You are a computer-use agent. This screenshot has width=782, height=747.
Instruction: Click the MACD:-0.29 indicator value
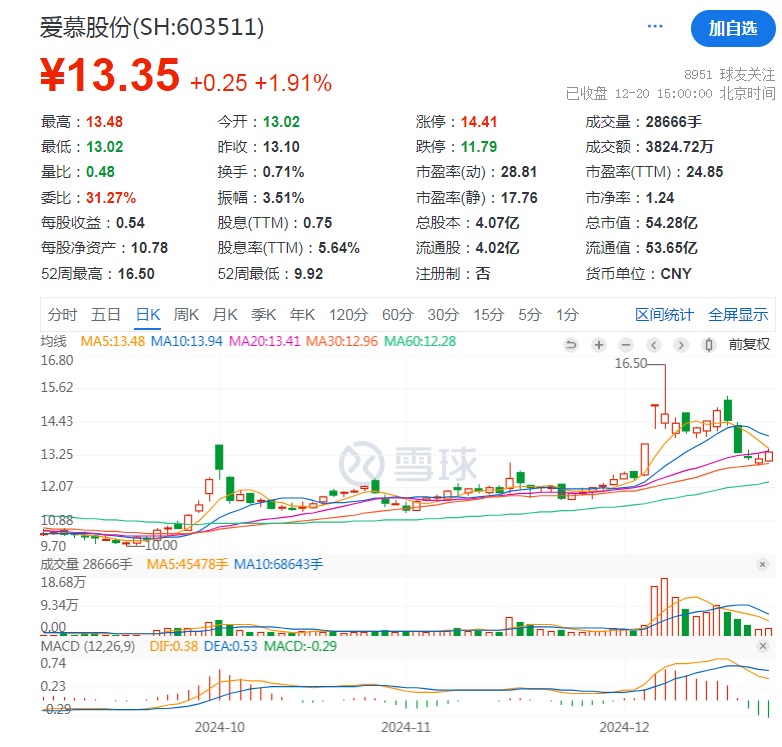click(x=300, y=646)
